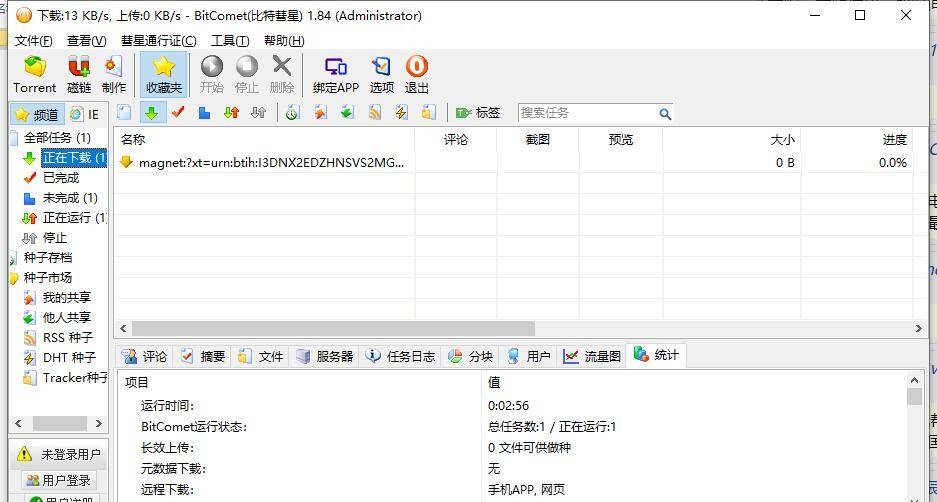Viewport: 937px width, 502px height.
Task: Open the 分块 detail tab
Action: 471,356
